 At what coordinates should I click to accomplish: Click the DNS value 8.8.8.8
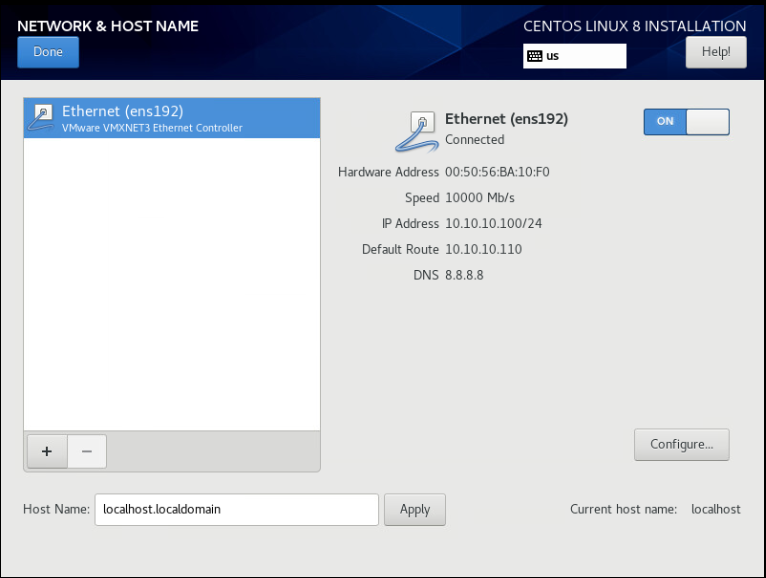464,275
